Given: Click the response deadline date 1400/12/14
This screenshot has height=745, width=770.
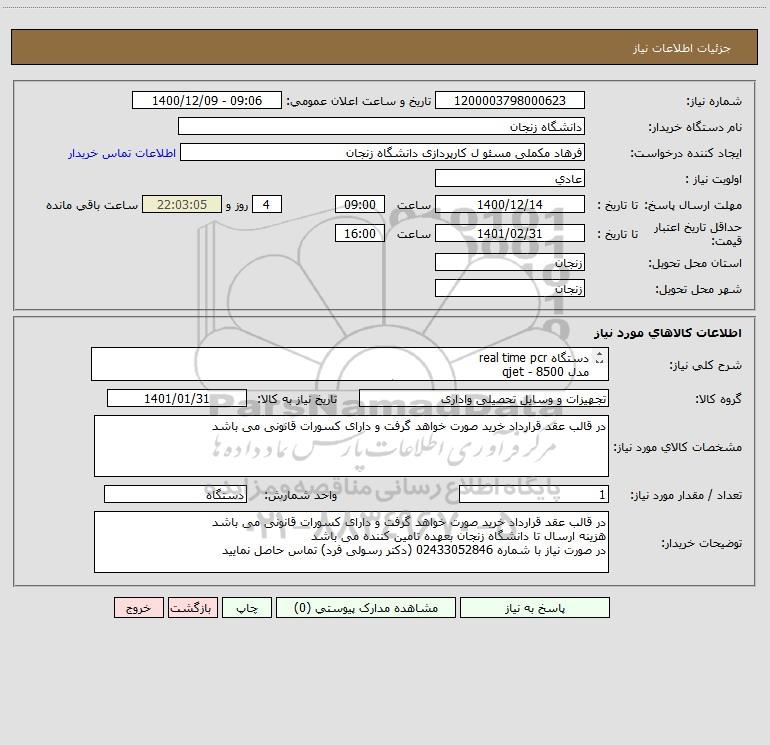Looking at the screenshot, I should click(x=510, y=205).
